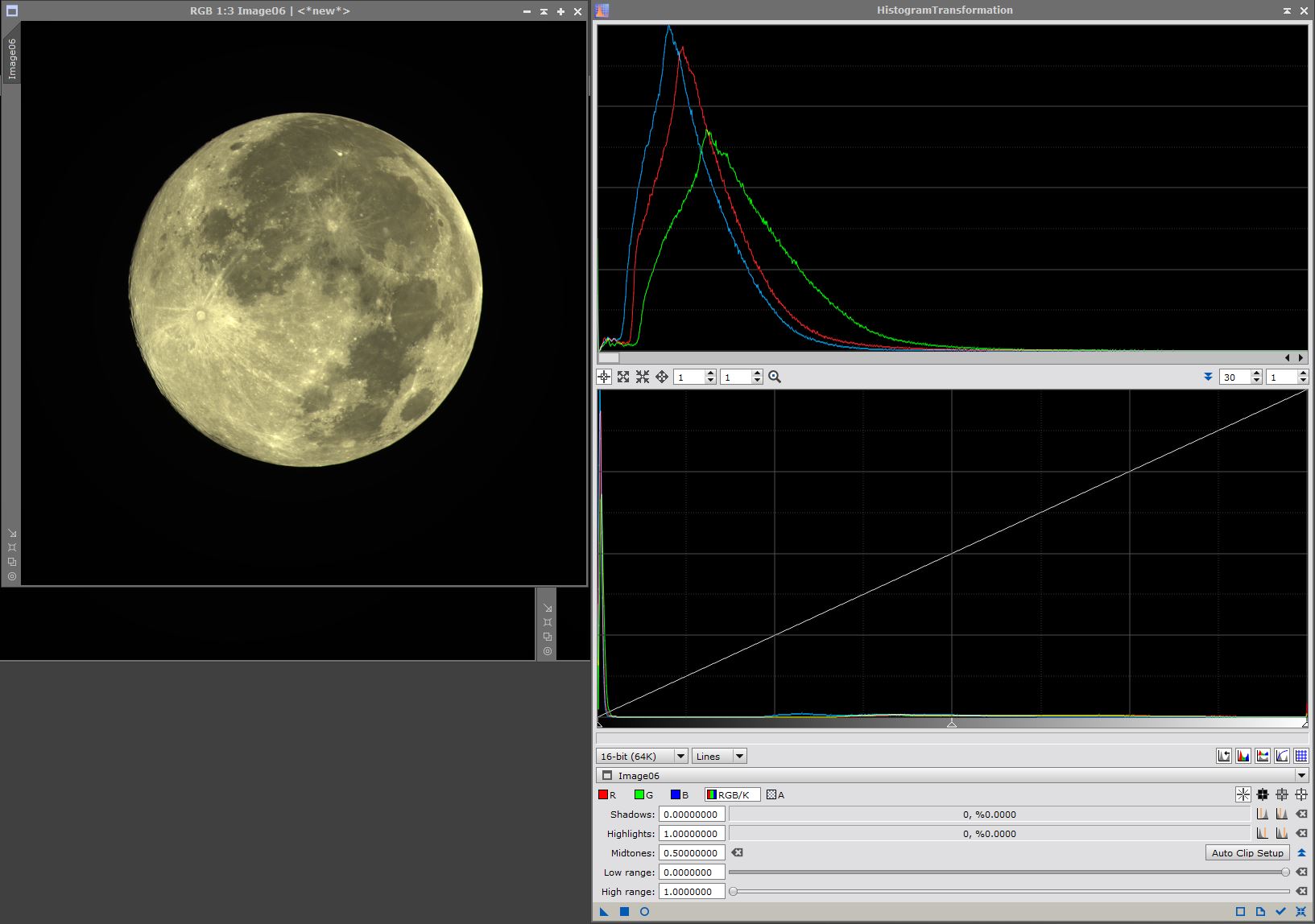The height and width of the screenshot is (924, 1315).
Task: Reset low range value icon
Action: click(x=1301, y=872)
